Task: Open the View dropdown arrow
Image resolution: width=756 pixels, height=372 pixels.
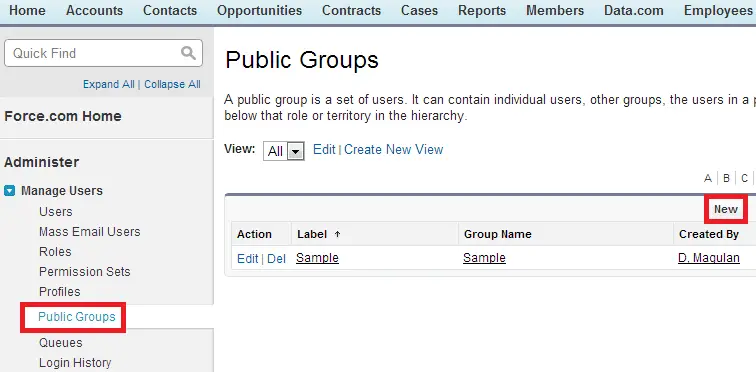Action: (x=295, y=151)
